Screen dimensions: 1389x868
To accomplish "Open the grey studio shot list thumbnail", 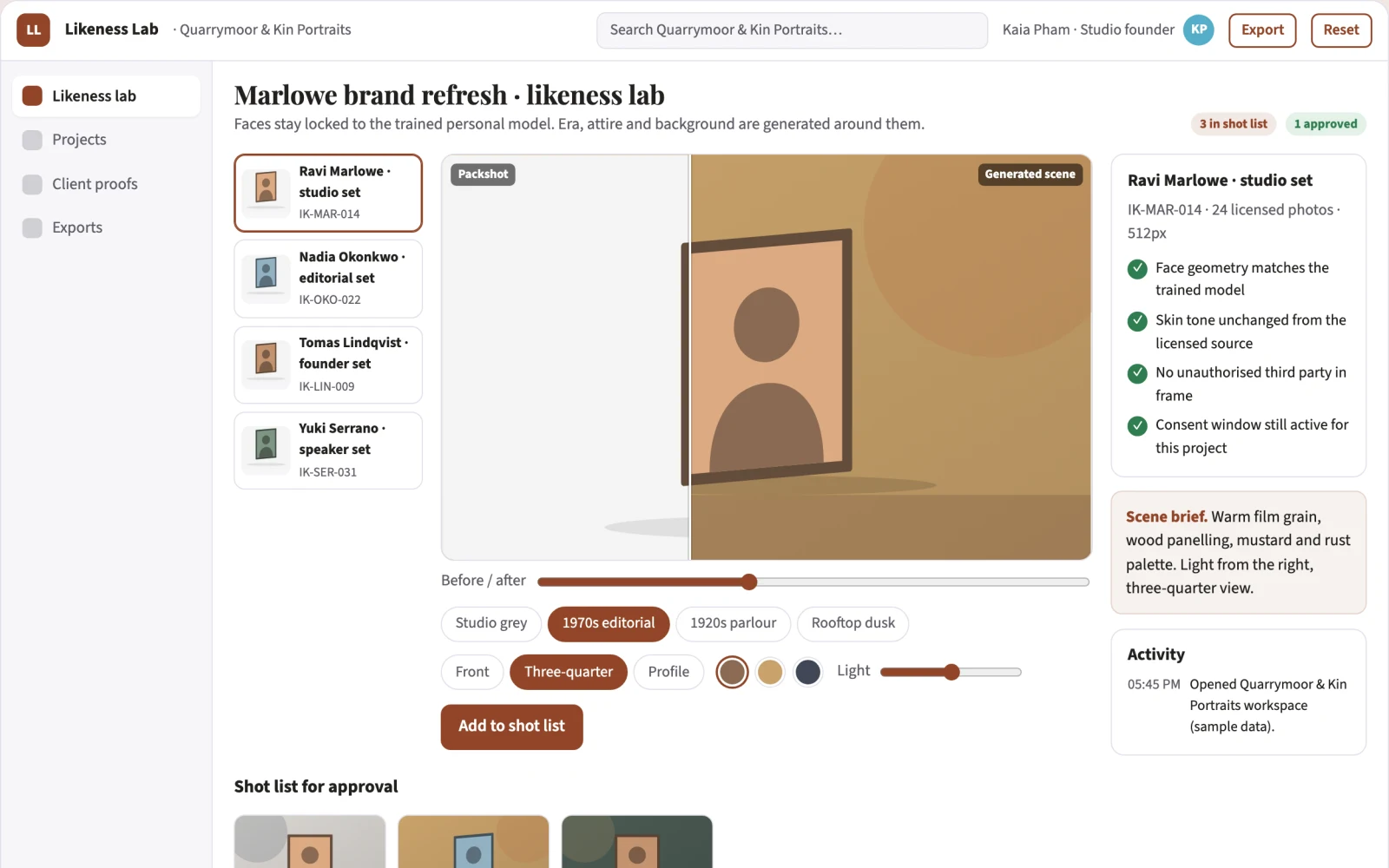I will [310, 841].
